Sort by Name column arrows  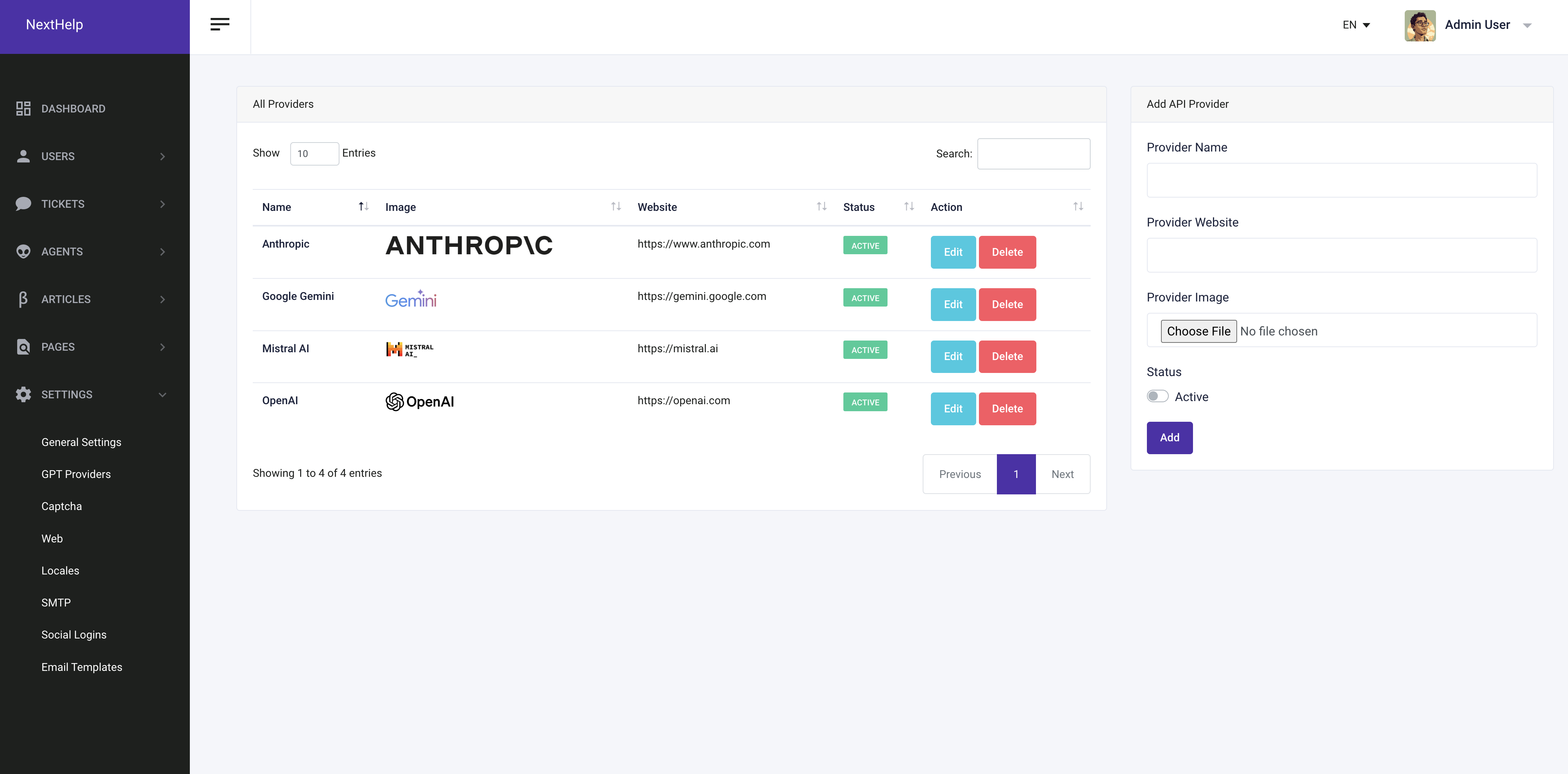(363, 206)
